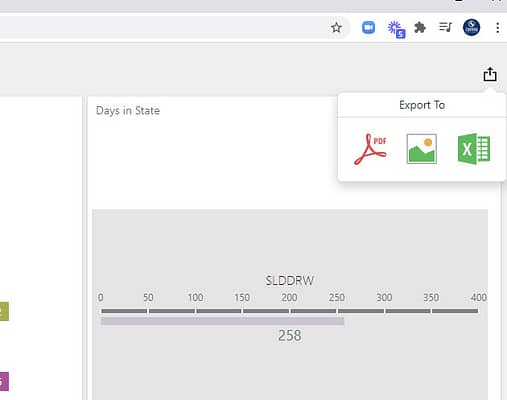Click the 400 scale mark on gauge
Viewport: 507px width, 400px height.
478,297
